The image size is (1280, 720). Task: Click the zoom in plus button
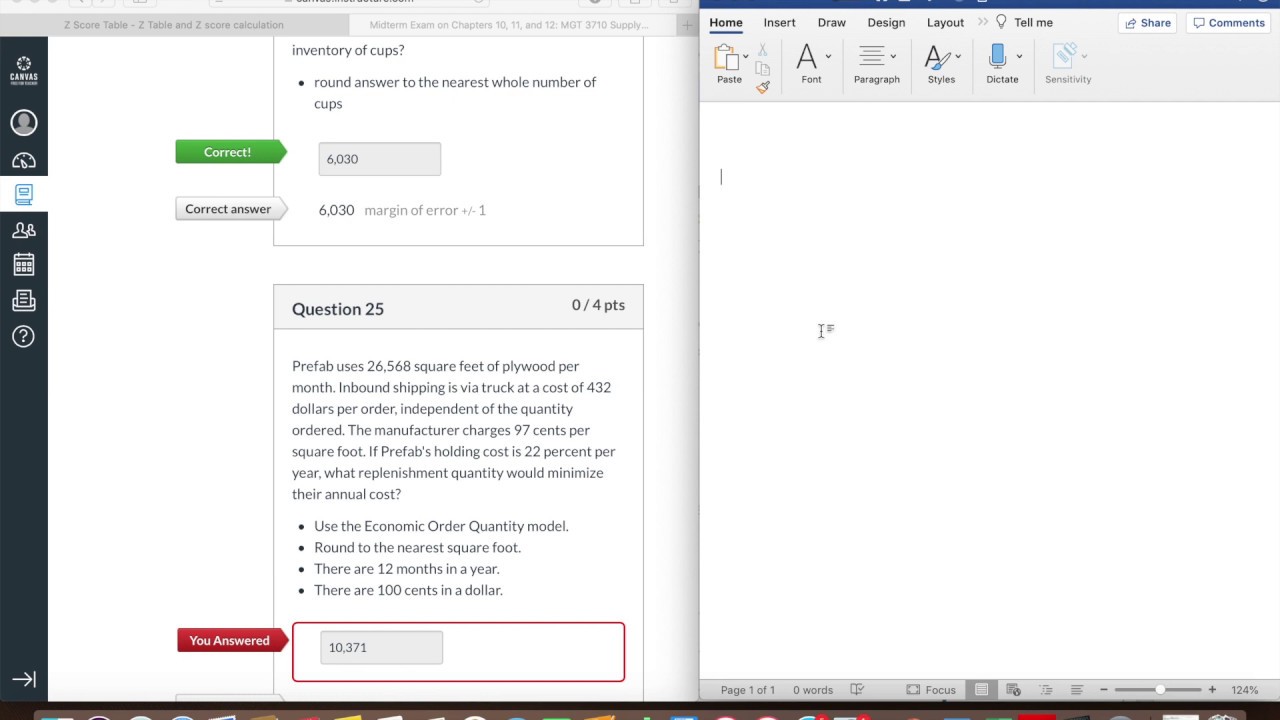click(1212, 690)
